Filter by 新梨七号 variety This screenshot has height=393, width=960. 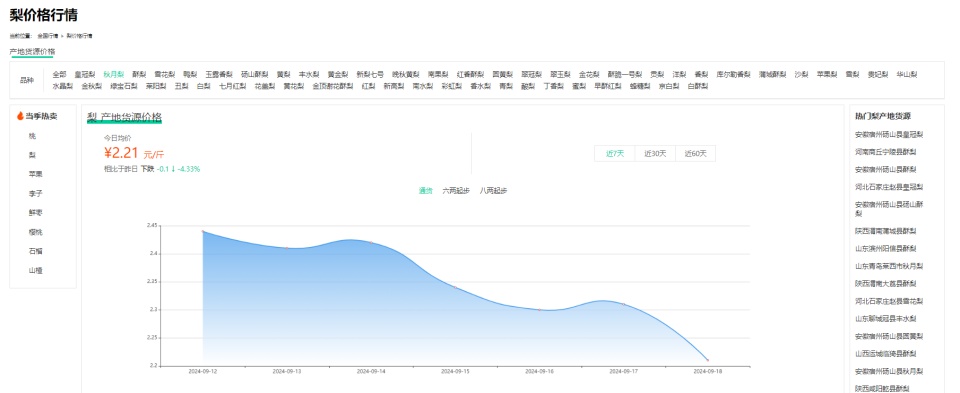370,74
